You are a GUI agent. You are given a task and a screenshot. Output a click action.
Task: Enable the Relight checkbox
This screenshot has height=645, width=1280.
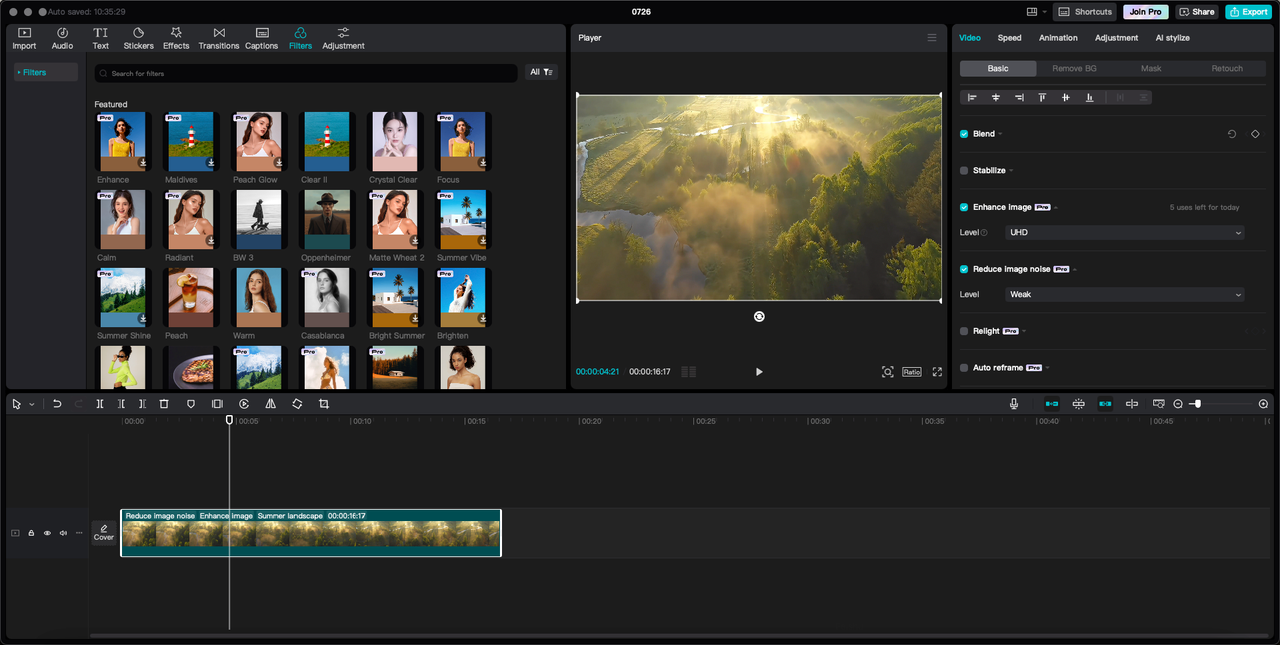964,331
